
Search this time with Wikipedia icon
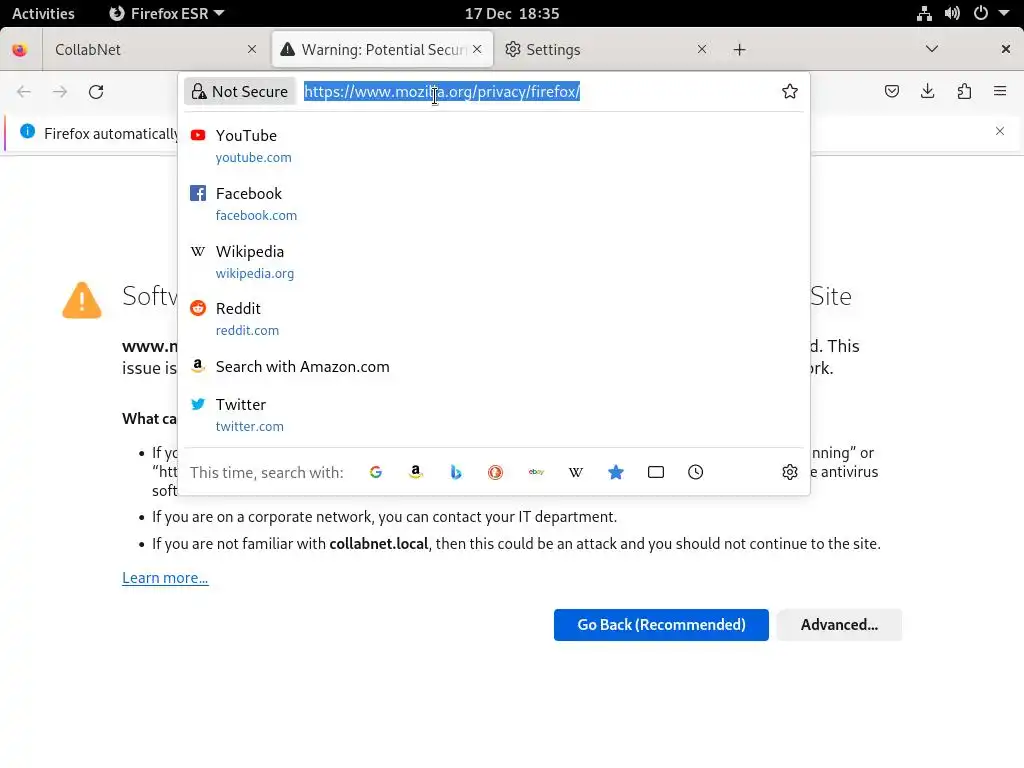576,472
